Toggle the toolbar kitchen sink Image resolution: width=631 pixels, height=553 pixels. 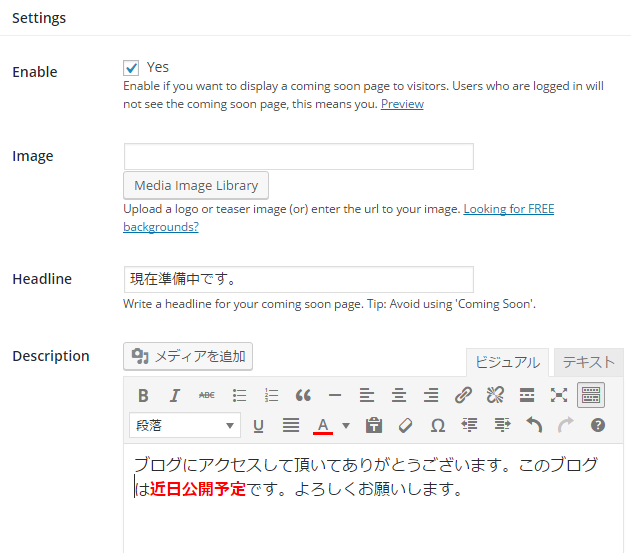tap(591, 395)
